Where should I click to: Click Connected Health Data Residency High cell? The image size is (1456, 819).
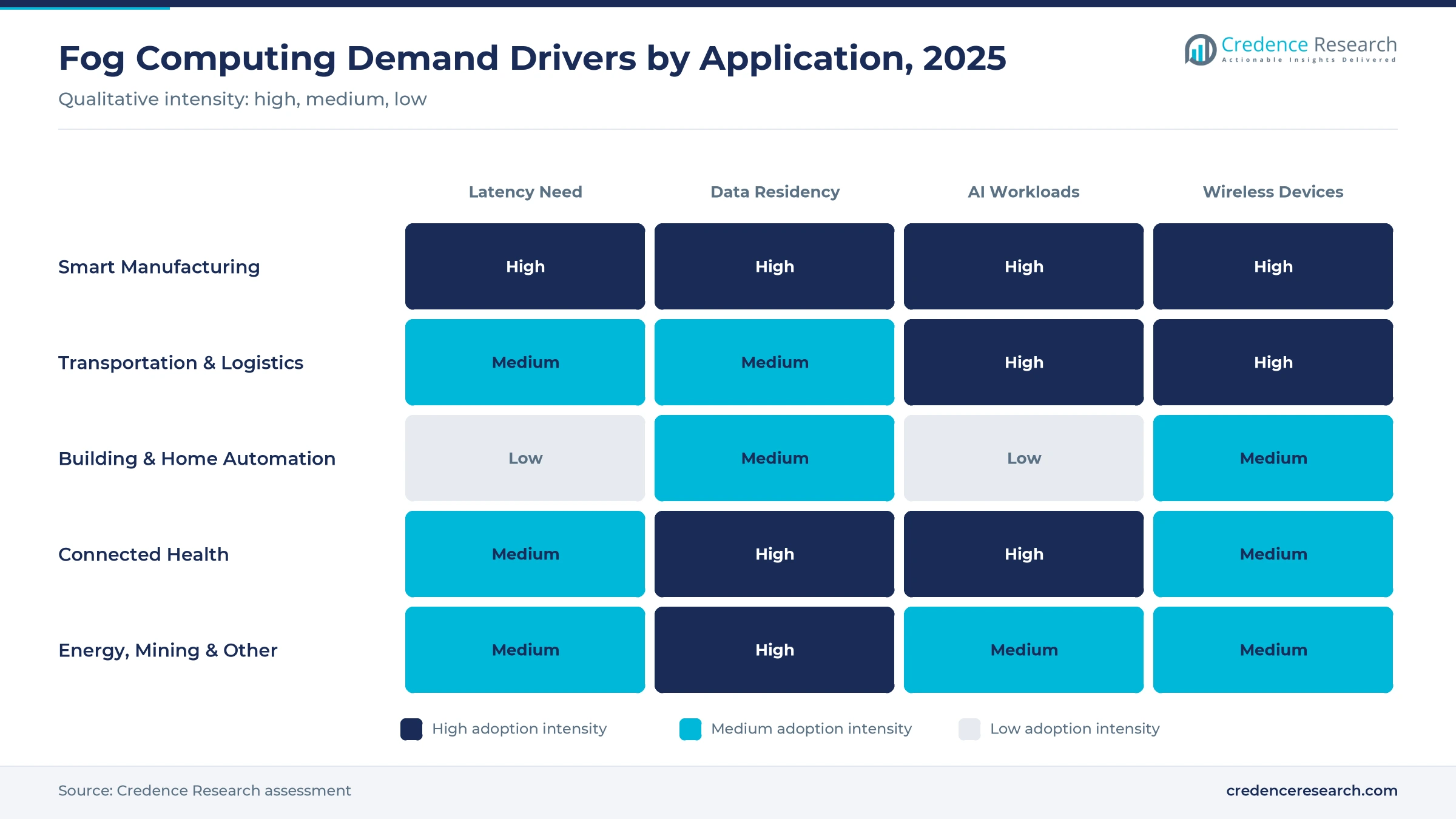[x=775, y=554]
